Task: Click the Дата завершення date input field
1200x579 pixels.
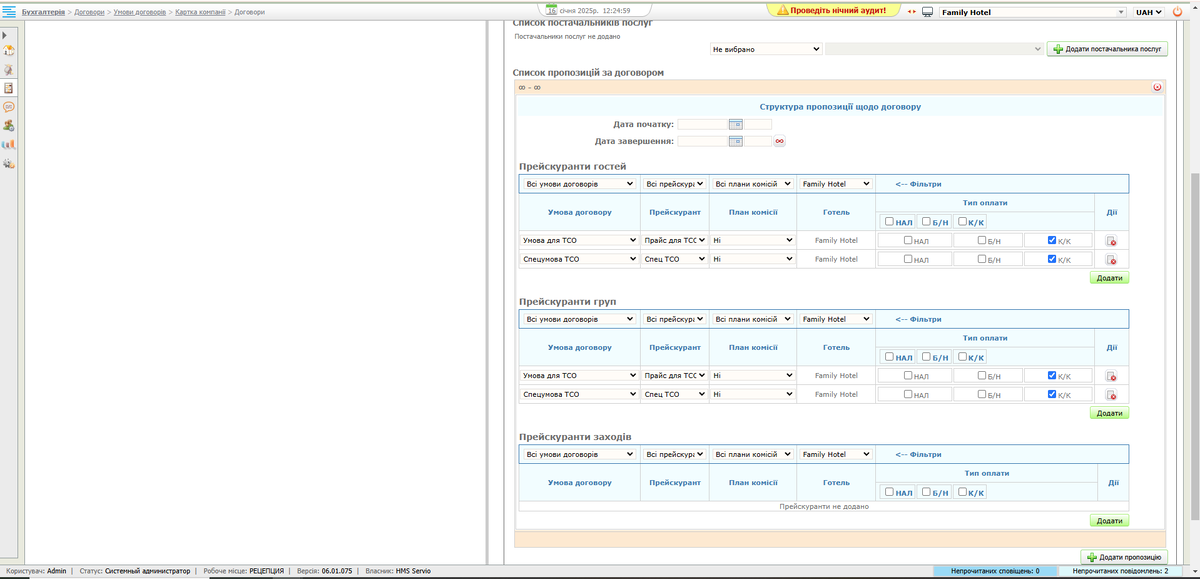Action: pyautogui.click(x=702, y=141)
